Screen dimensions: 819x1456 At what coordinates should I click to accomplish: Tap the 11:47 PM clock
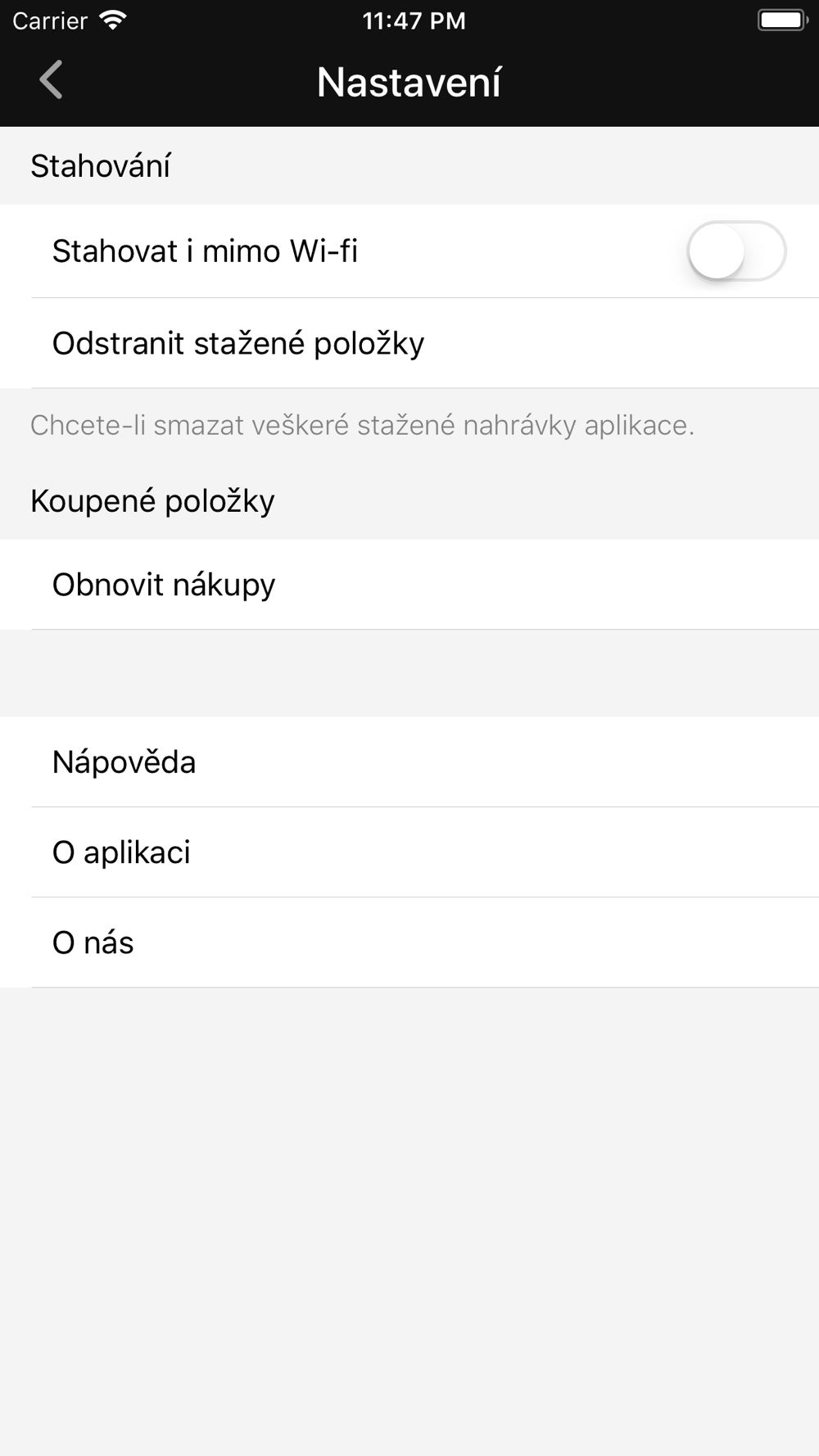tap(414, 20)
